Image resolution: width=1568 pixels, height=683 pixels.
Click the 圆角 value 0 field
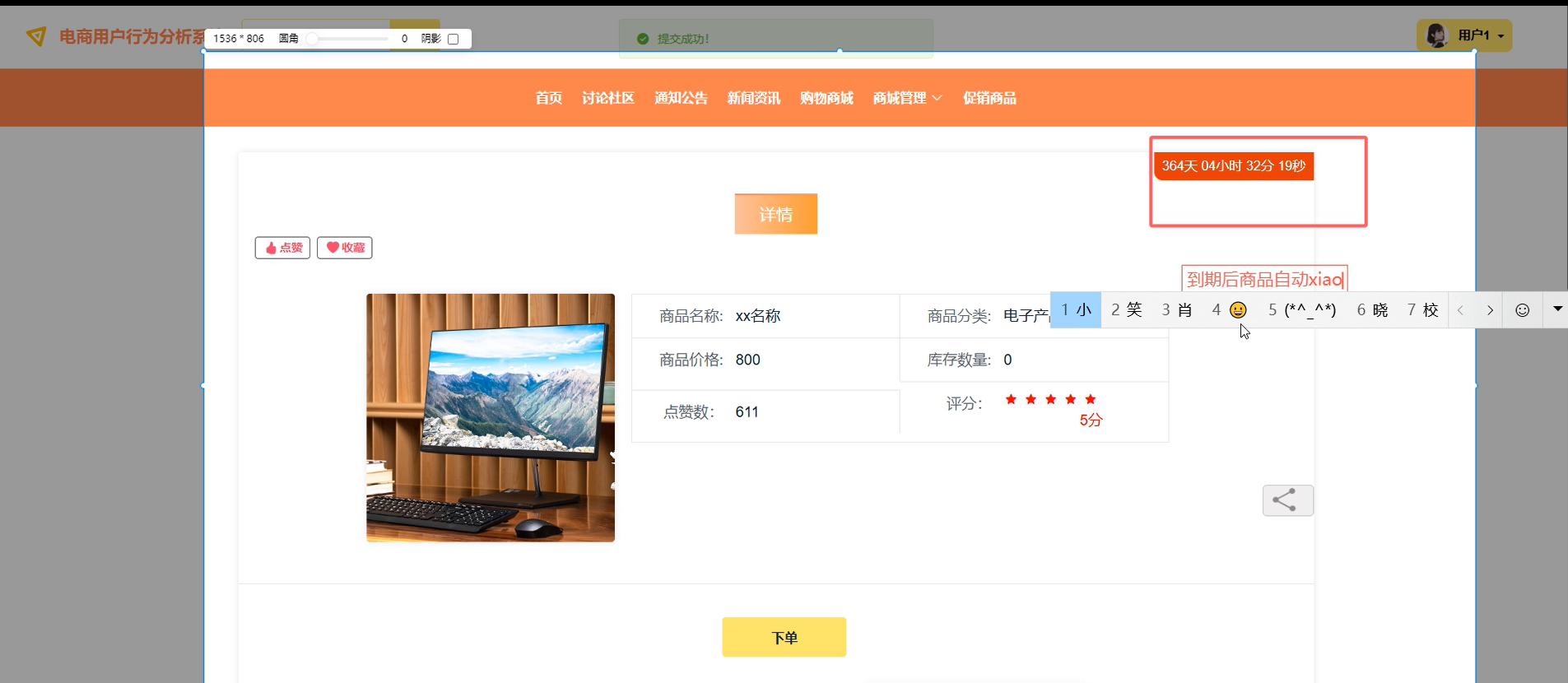pos(404,39)
